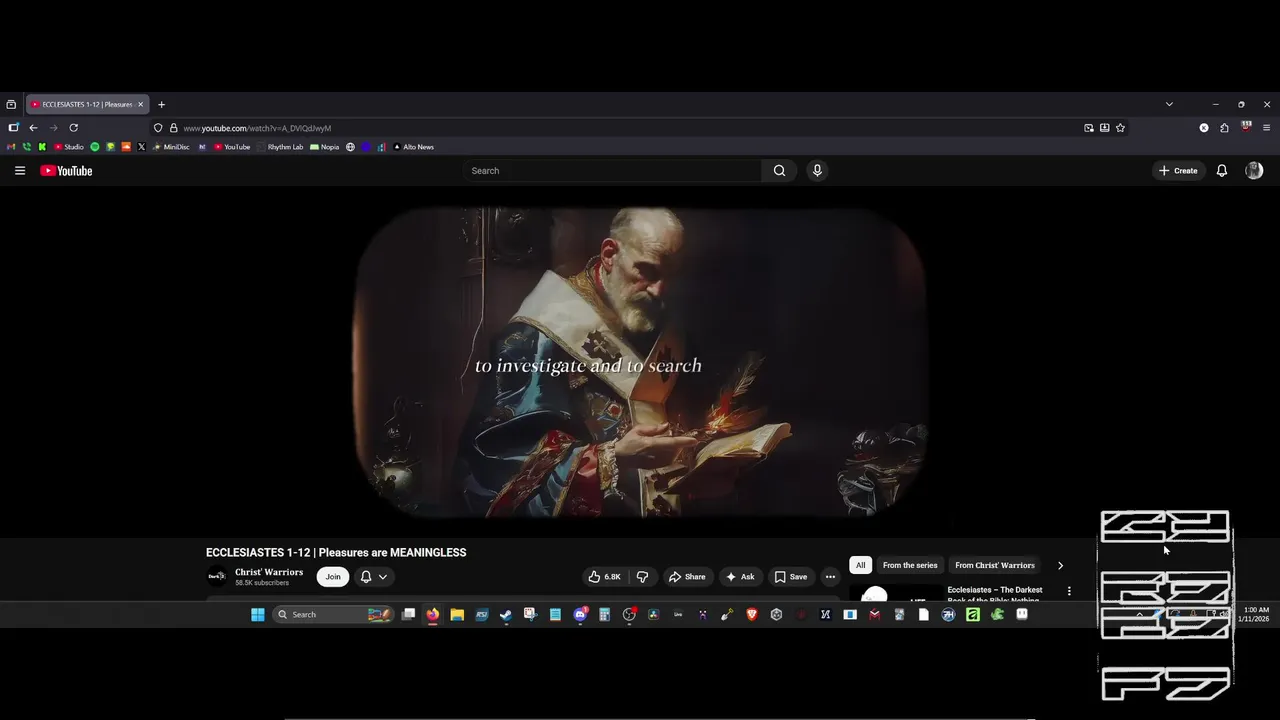Open Steam from the taskbar
The image size is (1280, 720).
[x=506, y=615]
